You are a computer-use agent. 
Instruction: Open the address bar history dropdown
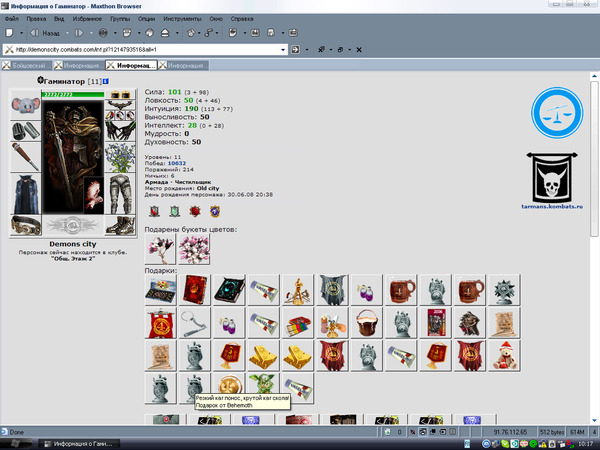(283, 50)
